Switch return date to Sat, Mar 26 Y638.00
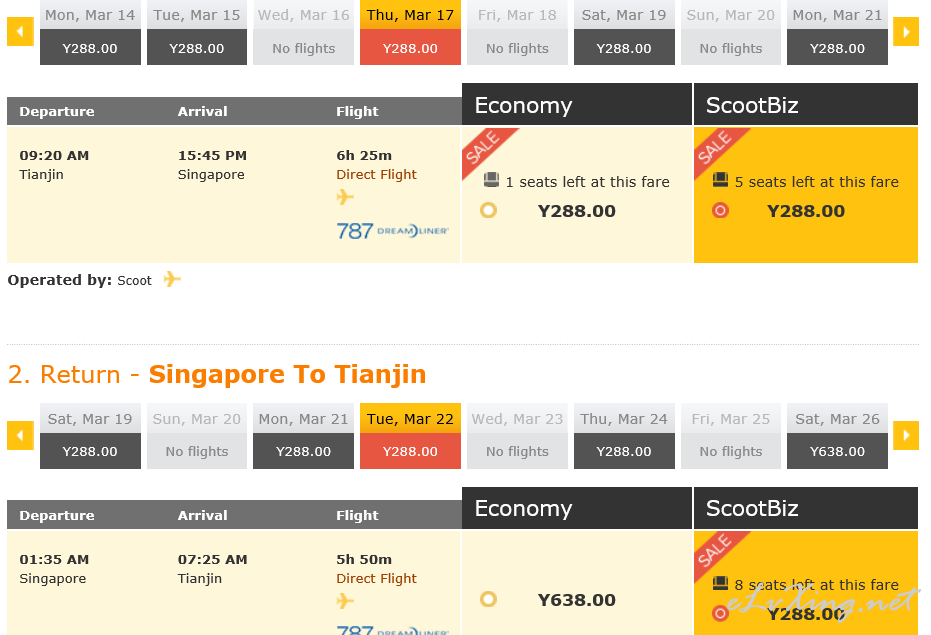 (837, 436)
